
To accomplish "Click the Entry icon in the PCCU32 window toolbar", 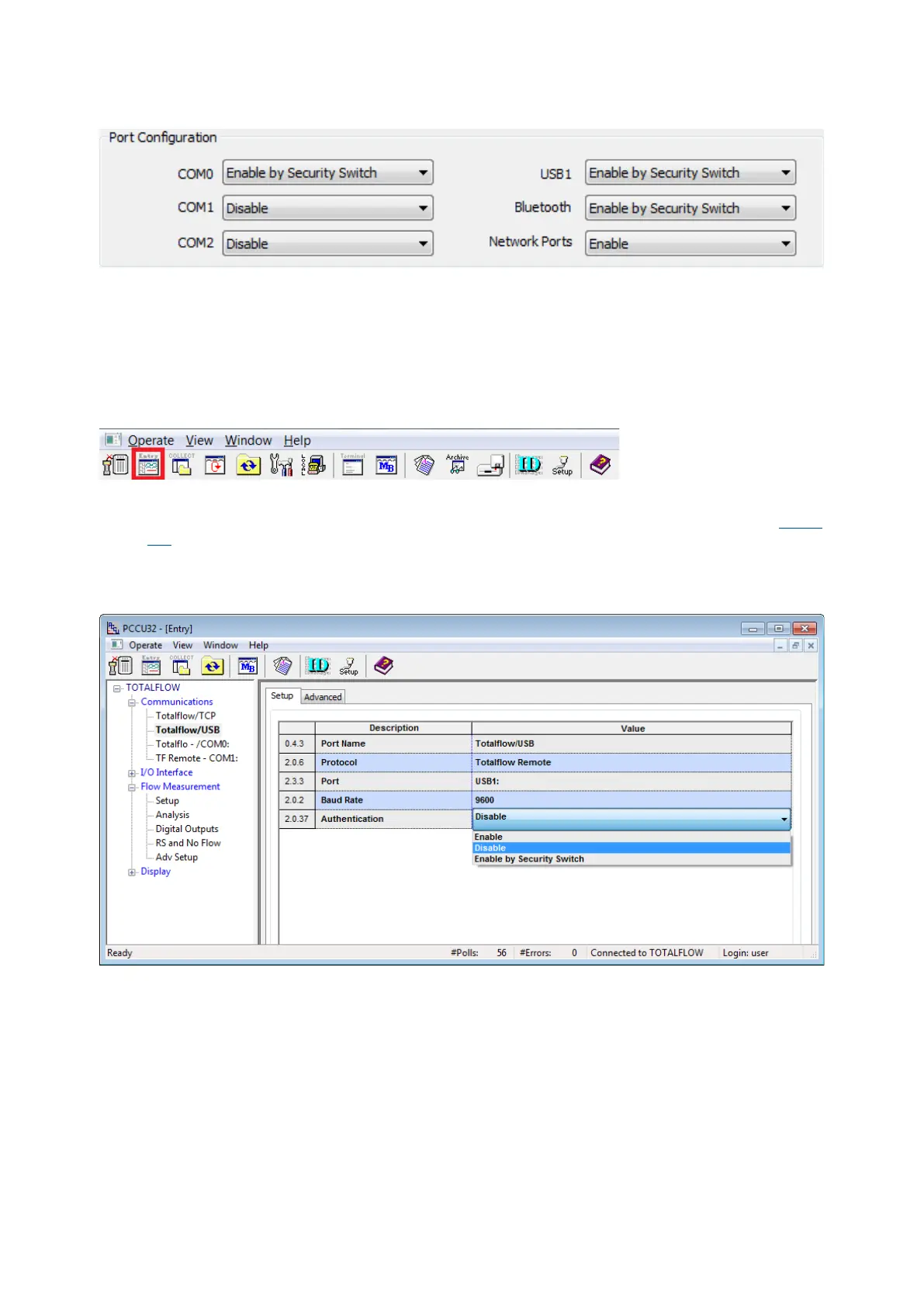I will point(151,665).
